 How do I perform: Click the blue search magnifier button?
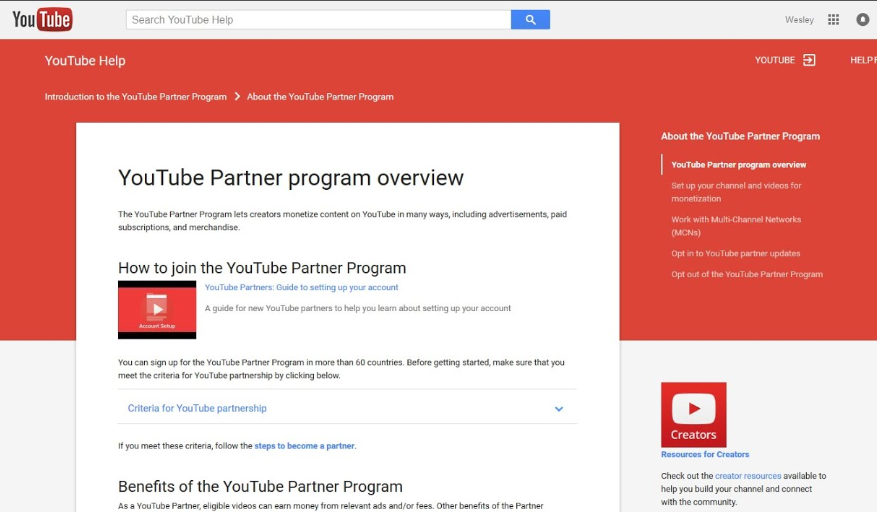530,20
